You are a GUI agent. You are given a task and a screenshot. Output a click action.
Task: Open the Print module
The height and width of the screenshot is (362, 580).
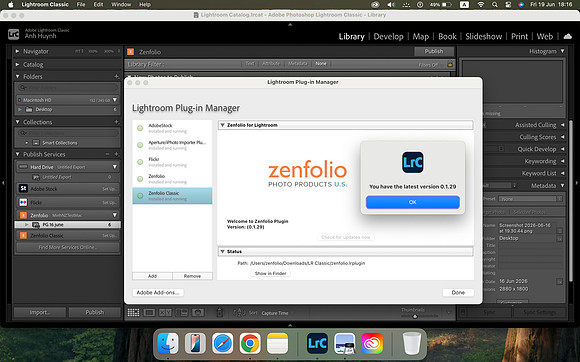[519, 36]
